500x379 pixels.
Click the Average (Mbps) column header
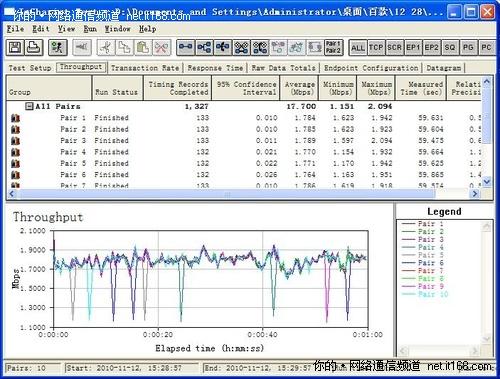click(x=299, y=88)
